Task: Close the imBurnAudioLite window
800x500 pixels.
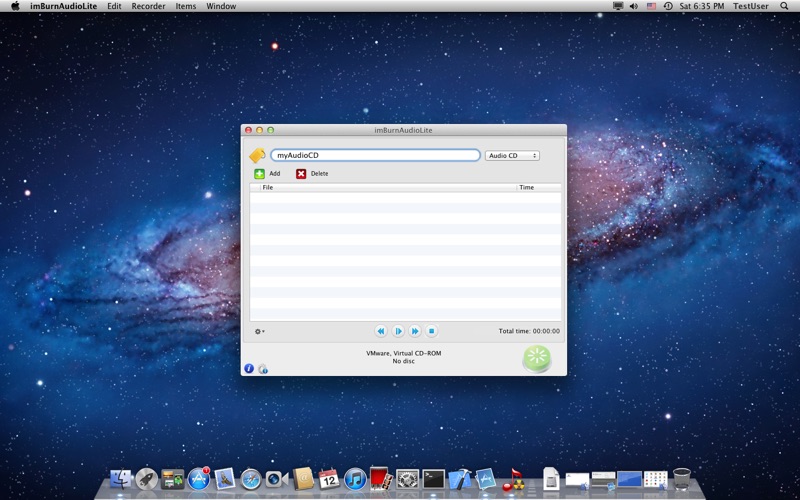Action: 248,130
